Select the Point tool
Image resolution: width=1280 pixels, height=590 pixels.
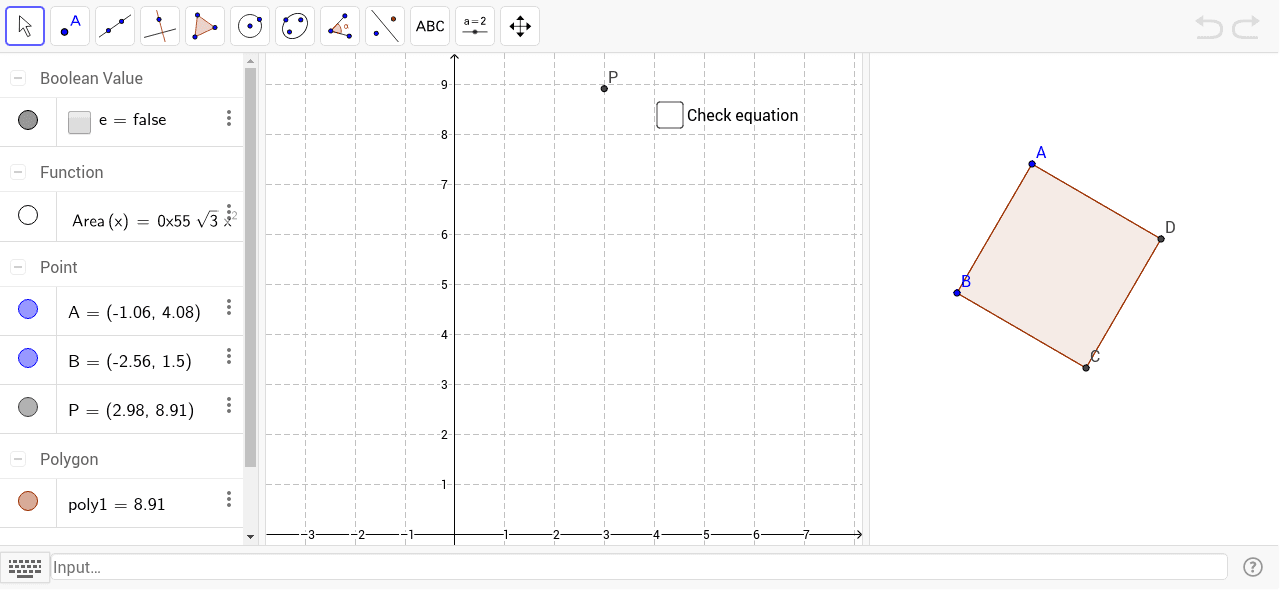click(70, 26)
